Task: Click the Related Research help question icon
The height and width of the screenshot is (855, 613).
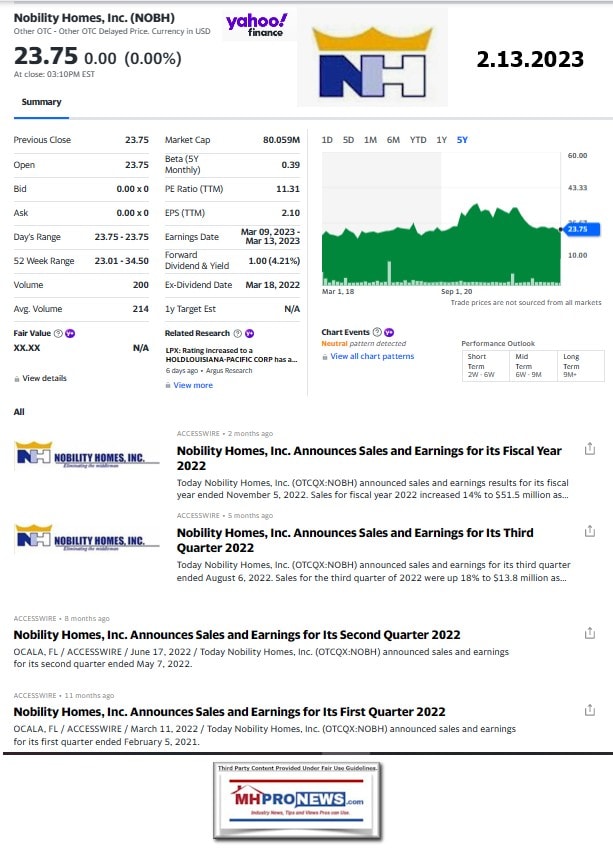Action: coord(237,333)
